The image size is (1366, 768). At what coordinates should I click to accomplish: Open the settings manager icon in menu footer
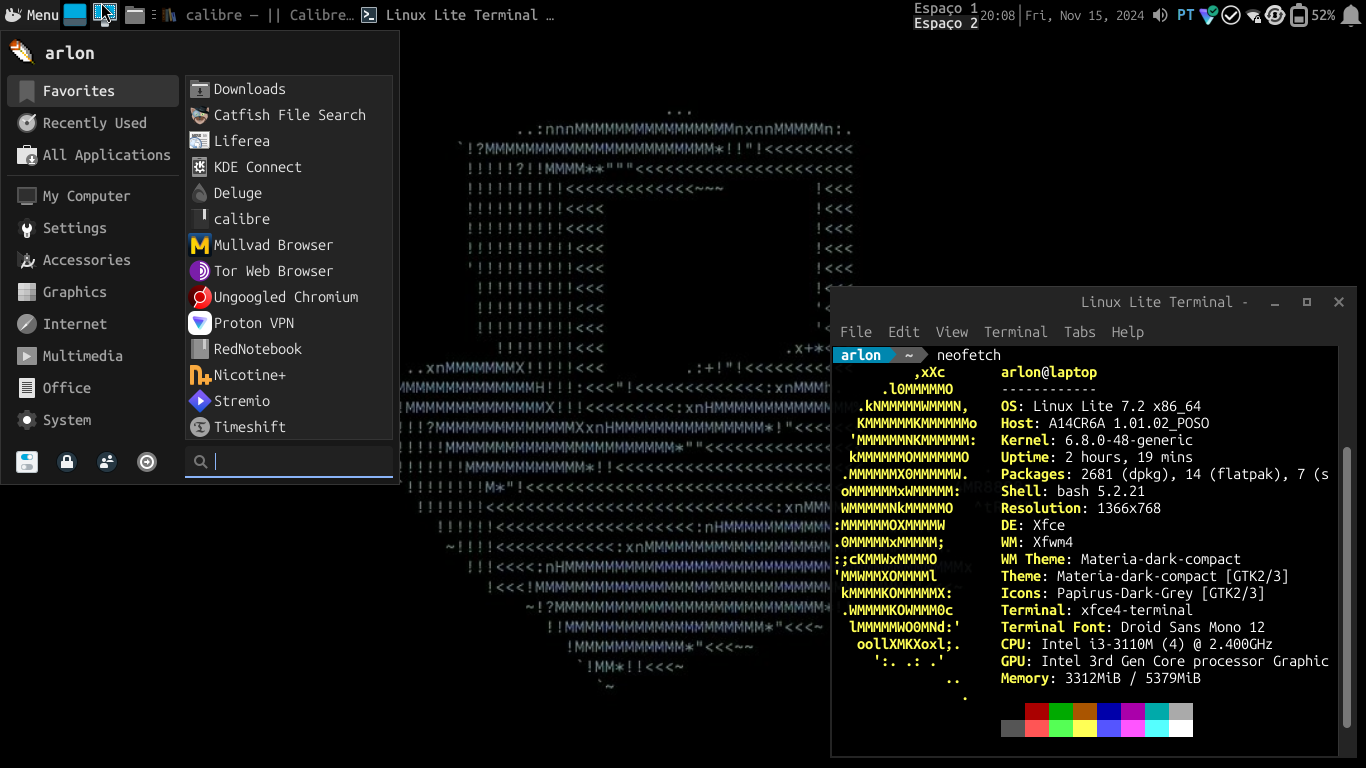click(x=27, y=462)
